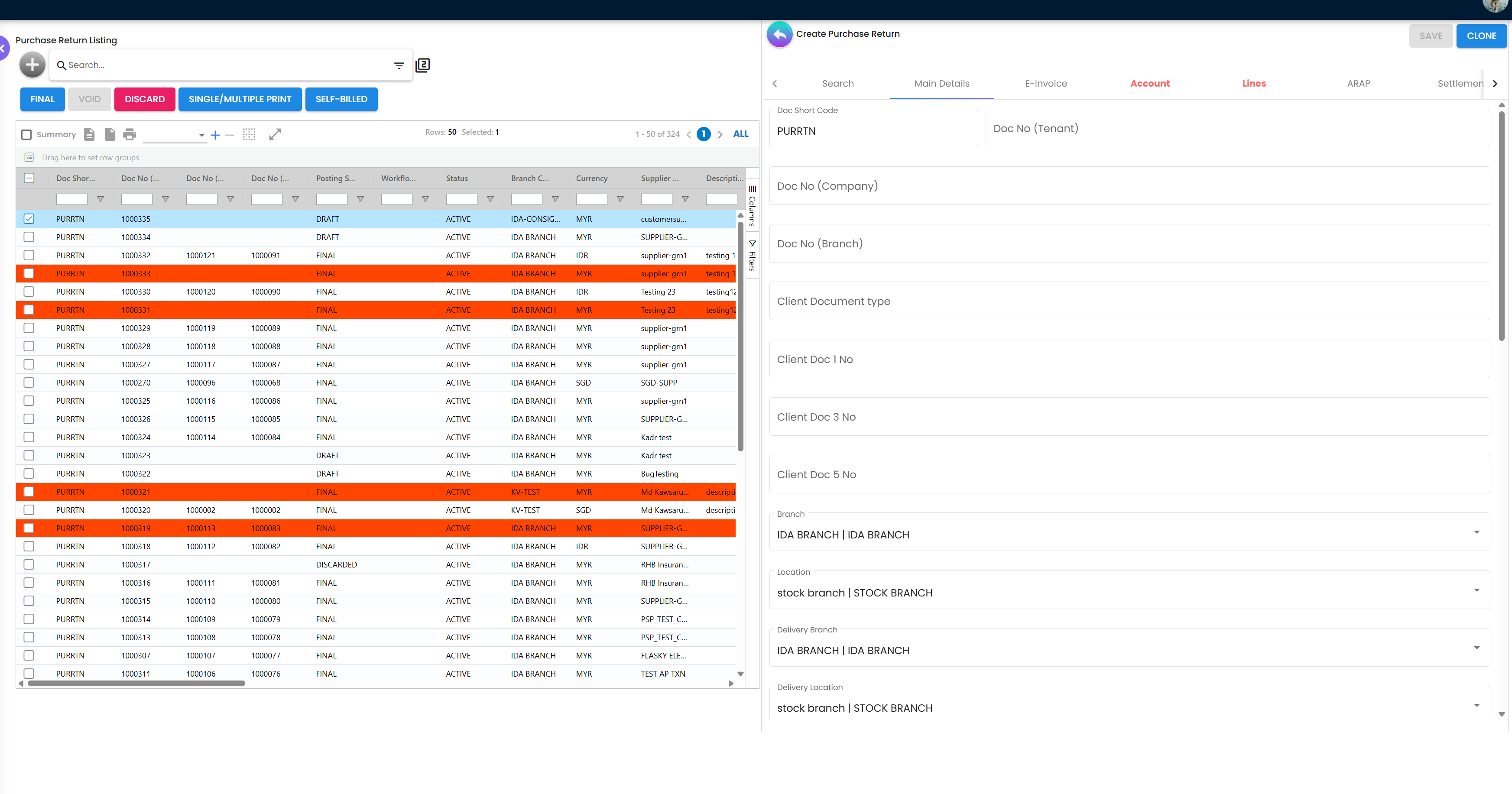Screen dimensions: 1512x794
Task: Click the copy document icon beside export
Action: (110, 134)
